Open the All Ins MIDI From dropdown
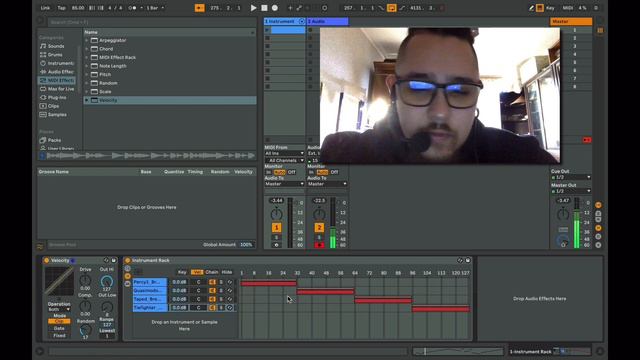 [284, 153]
